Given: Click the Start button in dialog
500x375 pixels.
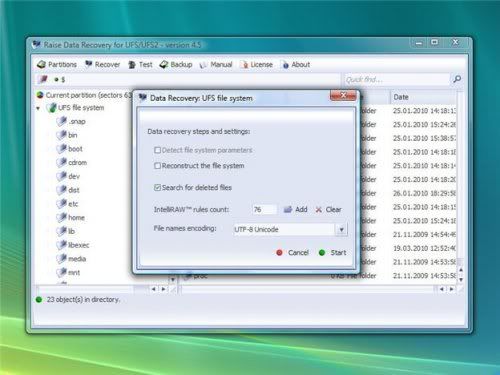Looking at the screenshot, I should 332,253.
